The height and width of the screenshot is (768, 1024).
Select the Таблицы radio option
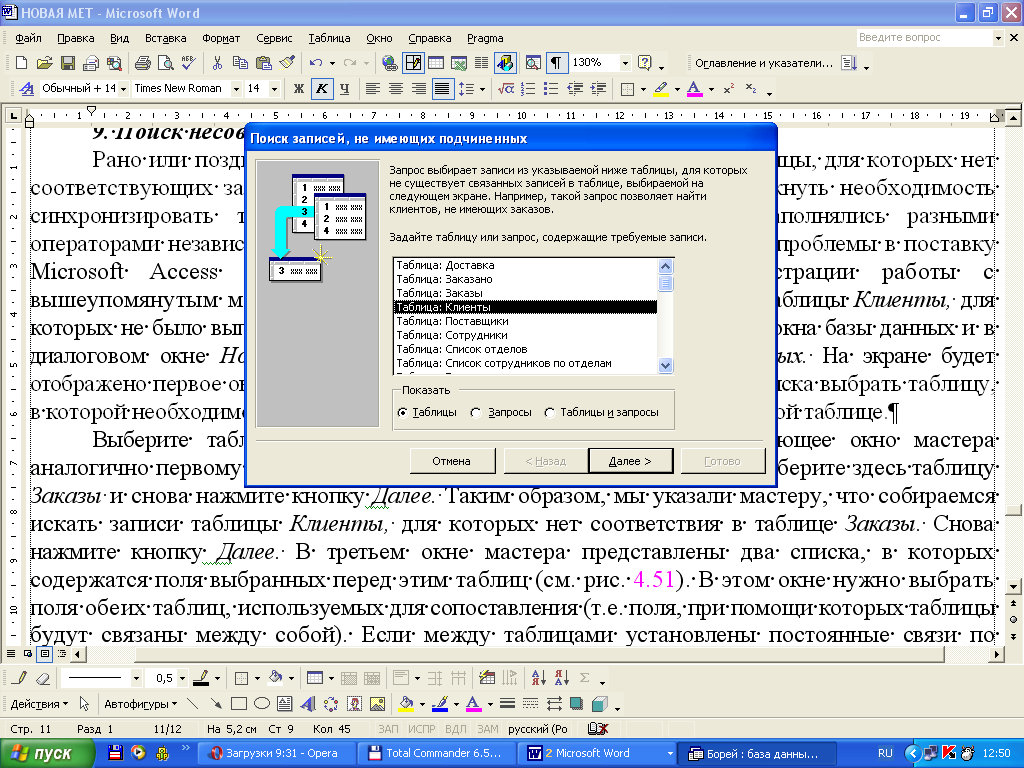(403, 413)
